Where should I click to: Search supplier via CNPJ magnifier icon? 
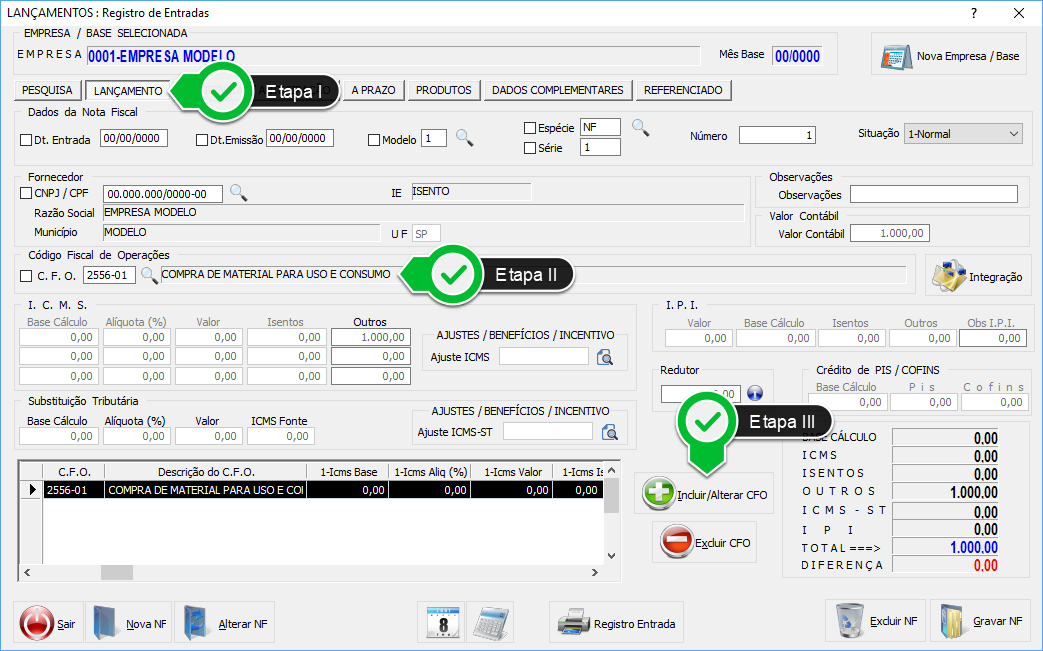(238, 192)
